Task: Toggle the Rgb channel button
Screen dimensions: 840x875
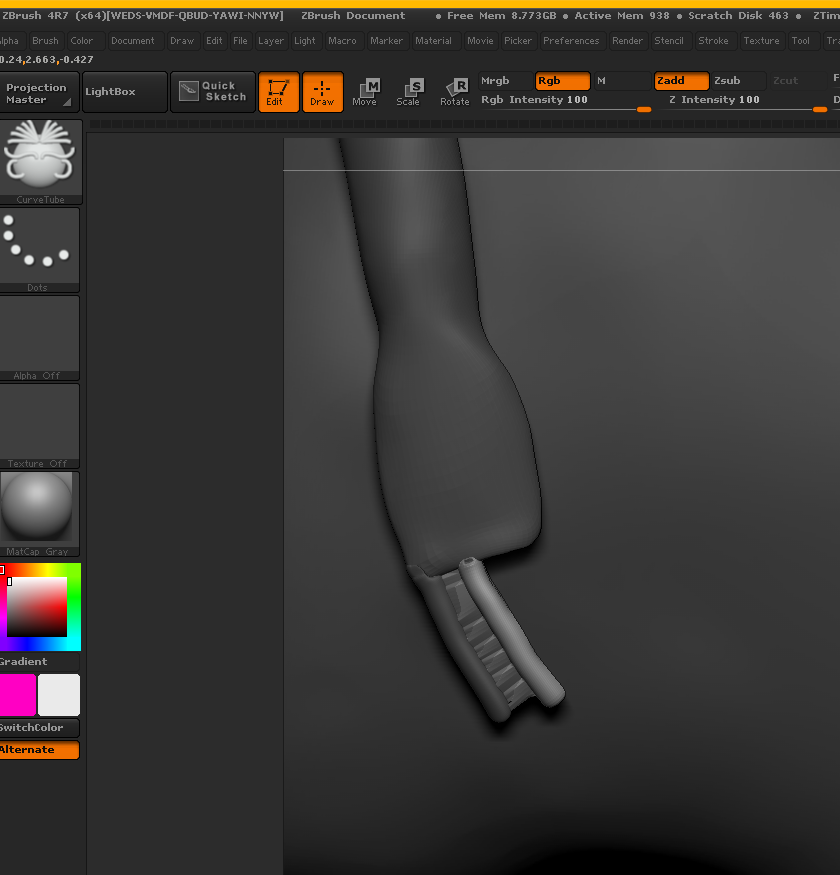Action: pyautogui.click(x=562, y=81)
